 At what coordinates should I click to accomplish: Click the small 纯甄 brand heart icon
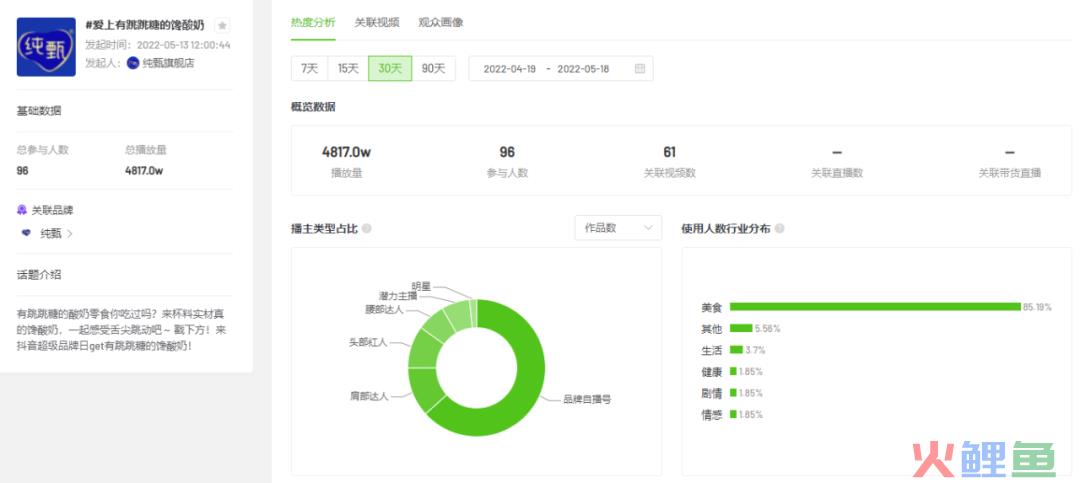(26, 234)
